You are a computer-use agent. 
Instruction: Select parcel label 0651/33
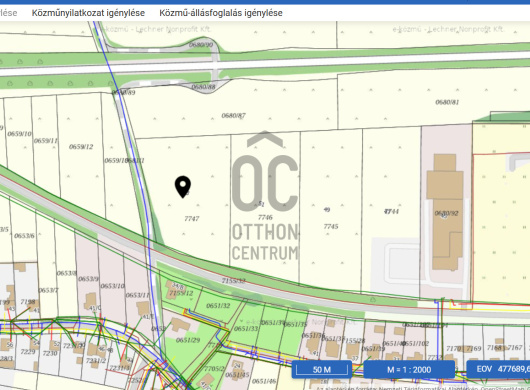click(x=246, y=328)
